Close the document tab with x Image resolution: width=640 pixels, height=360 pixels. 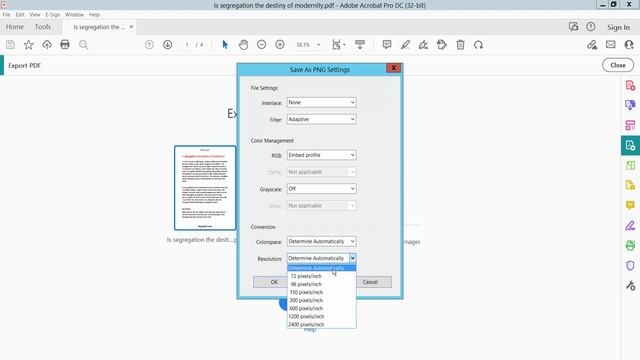tap(131, 27)
